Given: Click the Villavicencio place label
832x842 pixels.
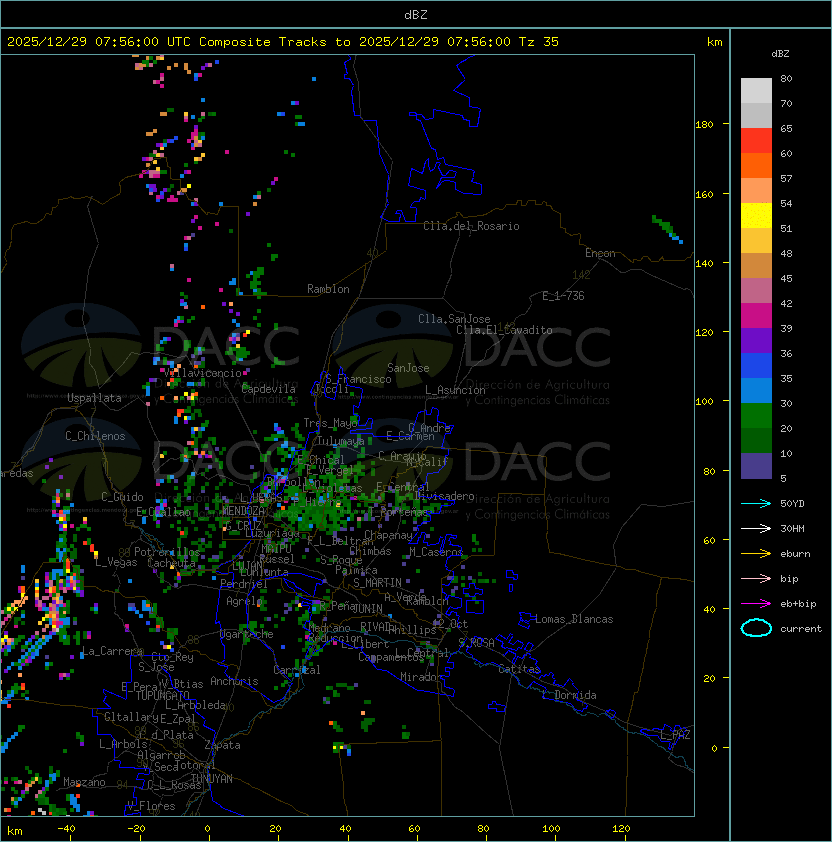Looking at the screenshot, I should [203, 373].
